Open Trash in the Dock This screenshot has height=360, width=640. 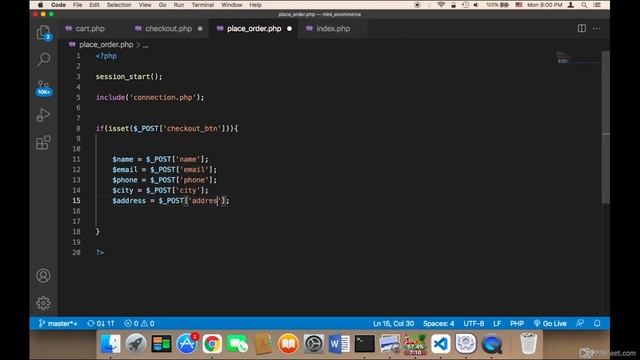528,344
